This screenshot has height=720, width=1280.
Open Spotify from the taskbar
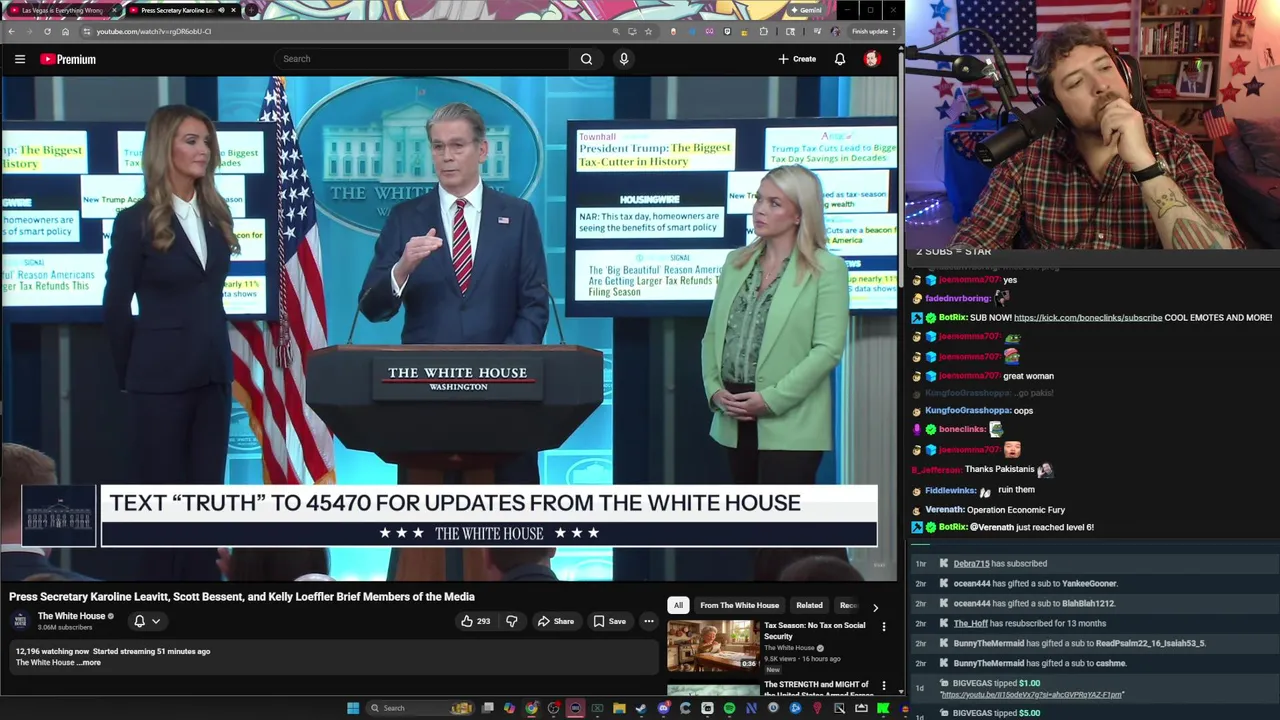(x=729, y=708)
